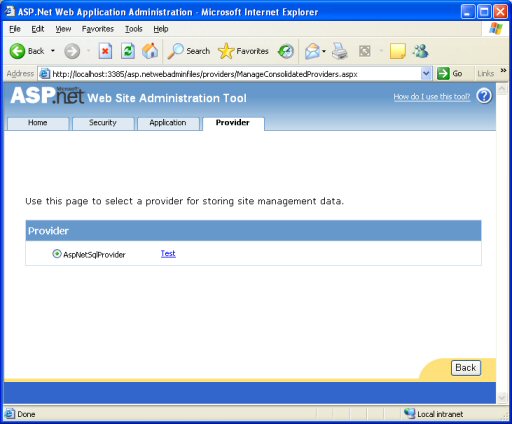
Task: Click the page icon in address bar
Action: (45, 74)
